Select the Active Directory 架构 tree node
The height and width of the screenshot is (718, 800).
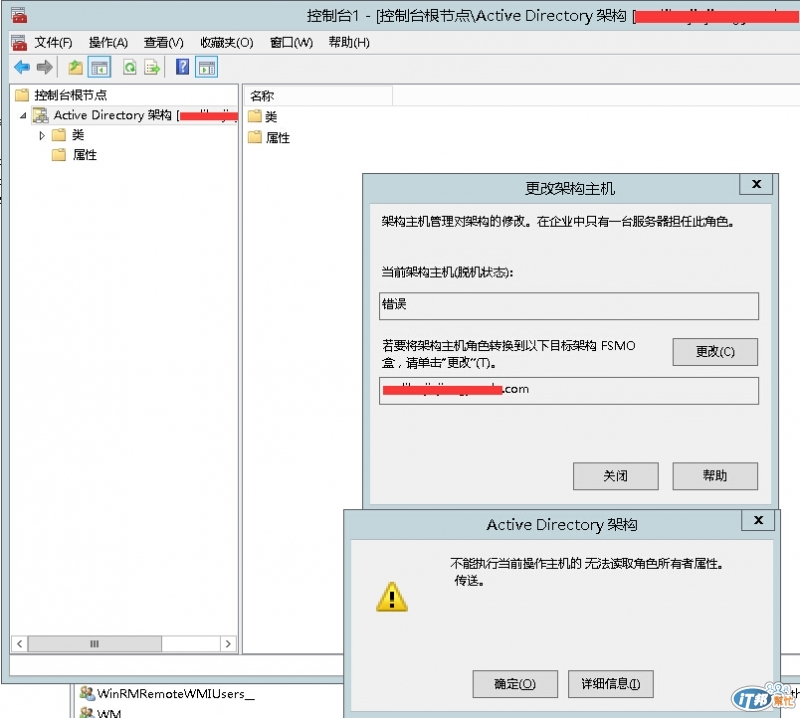(x=135, y=115)
